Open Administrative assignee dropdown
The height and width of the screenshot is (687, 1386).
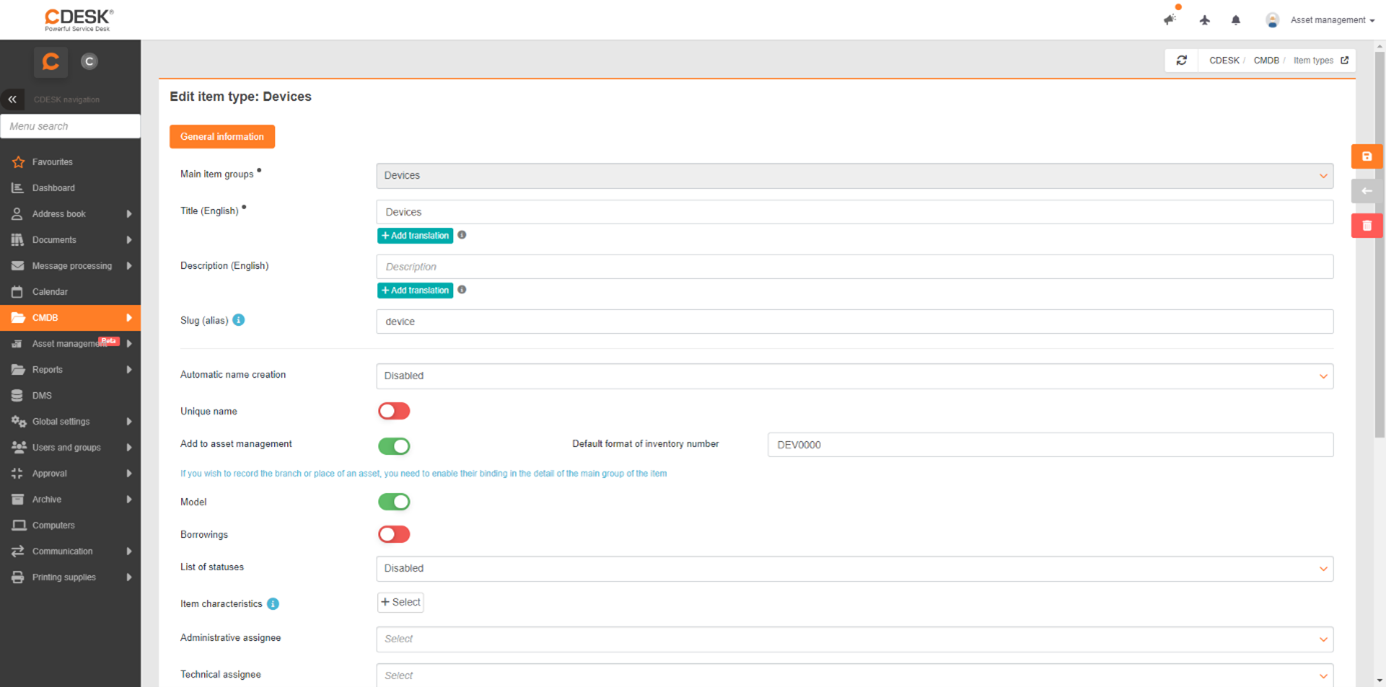(855, 638)
